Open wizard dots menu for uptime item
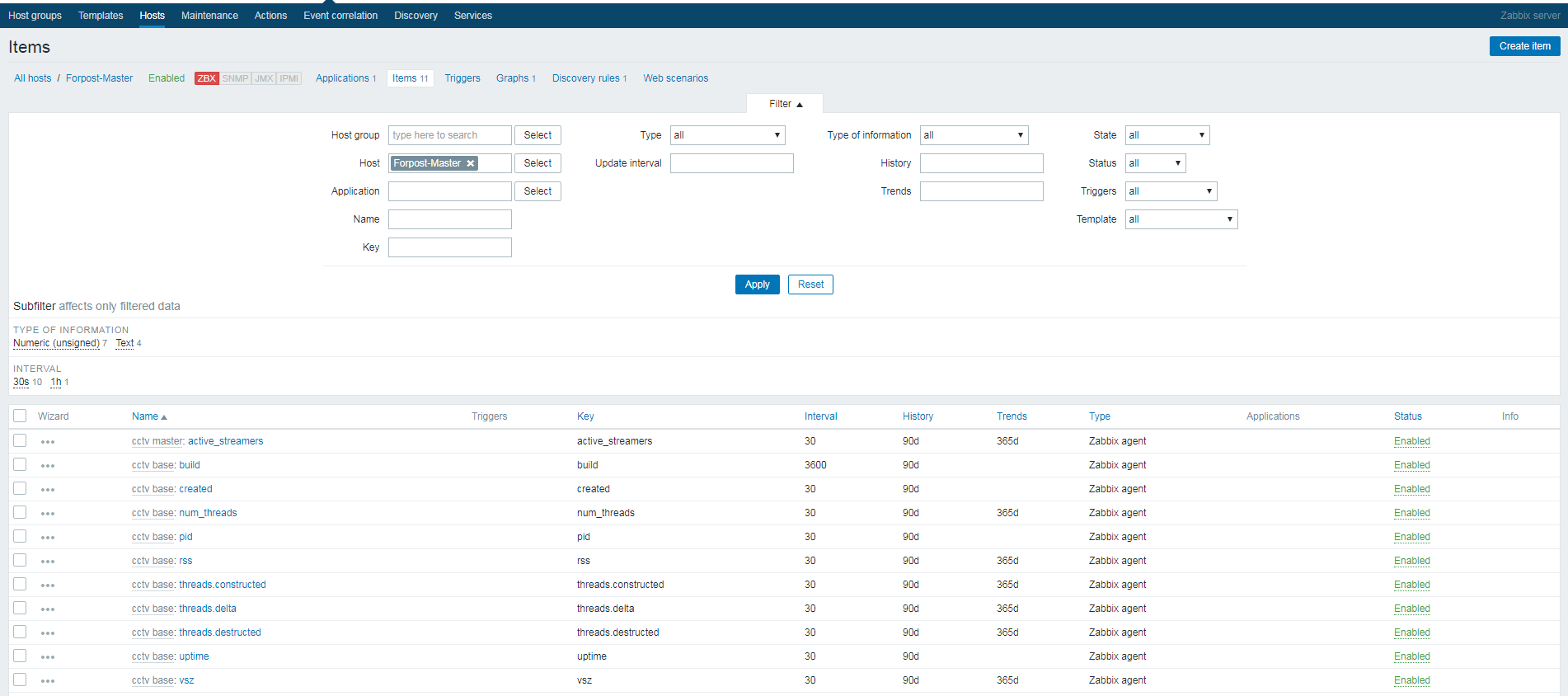This screenshot has height=696, width=1568. click(48, 657)
